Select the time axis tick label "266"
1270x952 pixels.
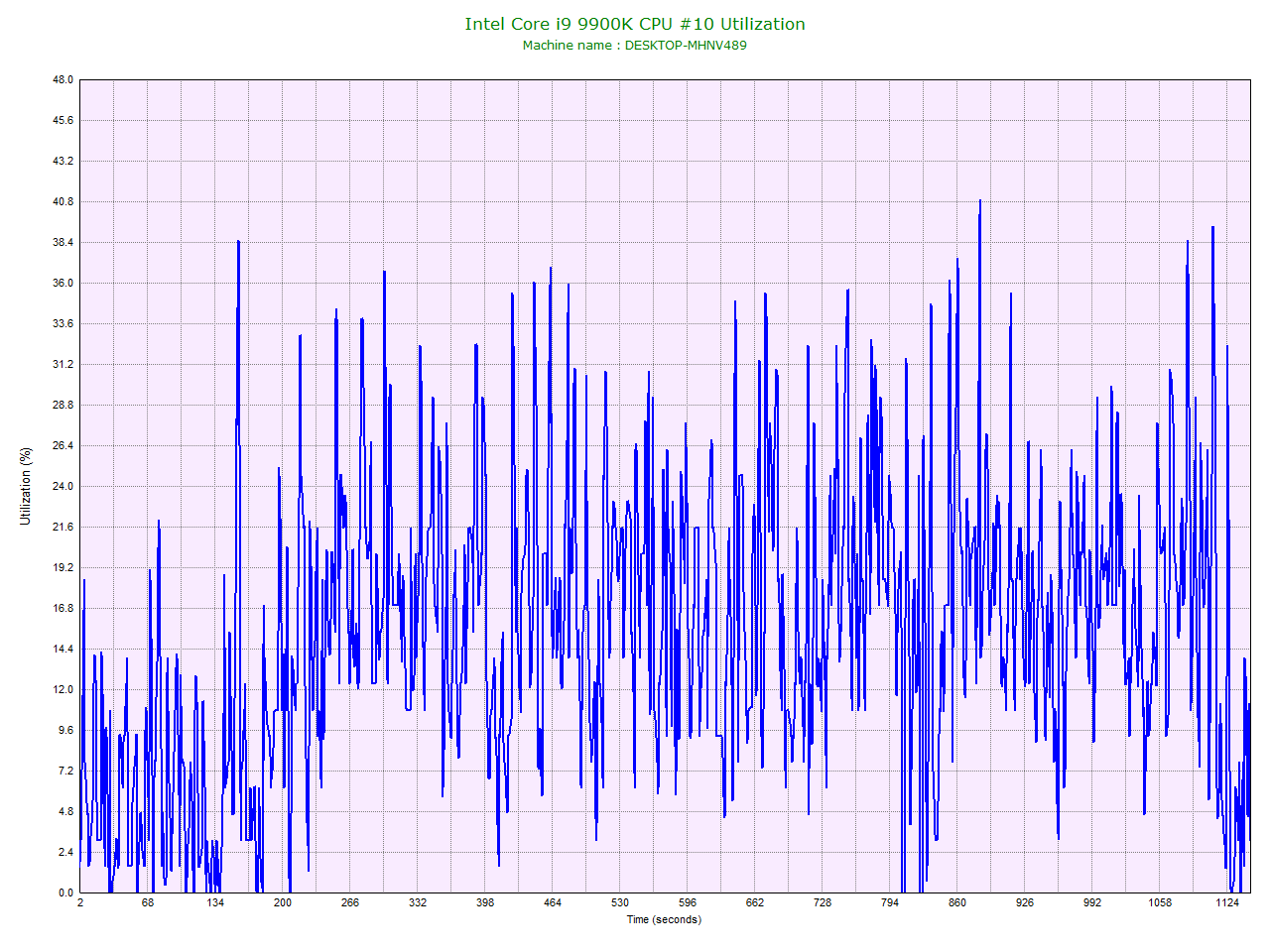click(350, 902)
